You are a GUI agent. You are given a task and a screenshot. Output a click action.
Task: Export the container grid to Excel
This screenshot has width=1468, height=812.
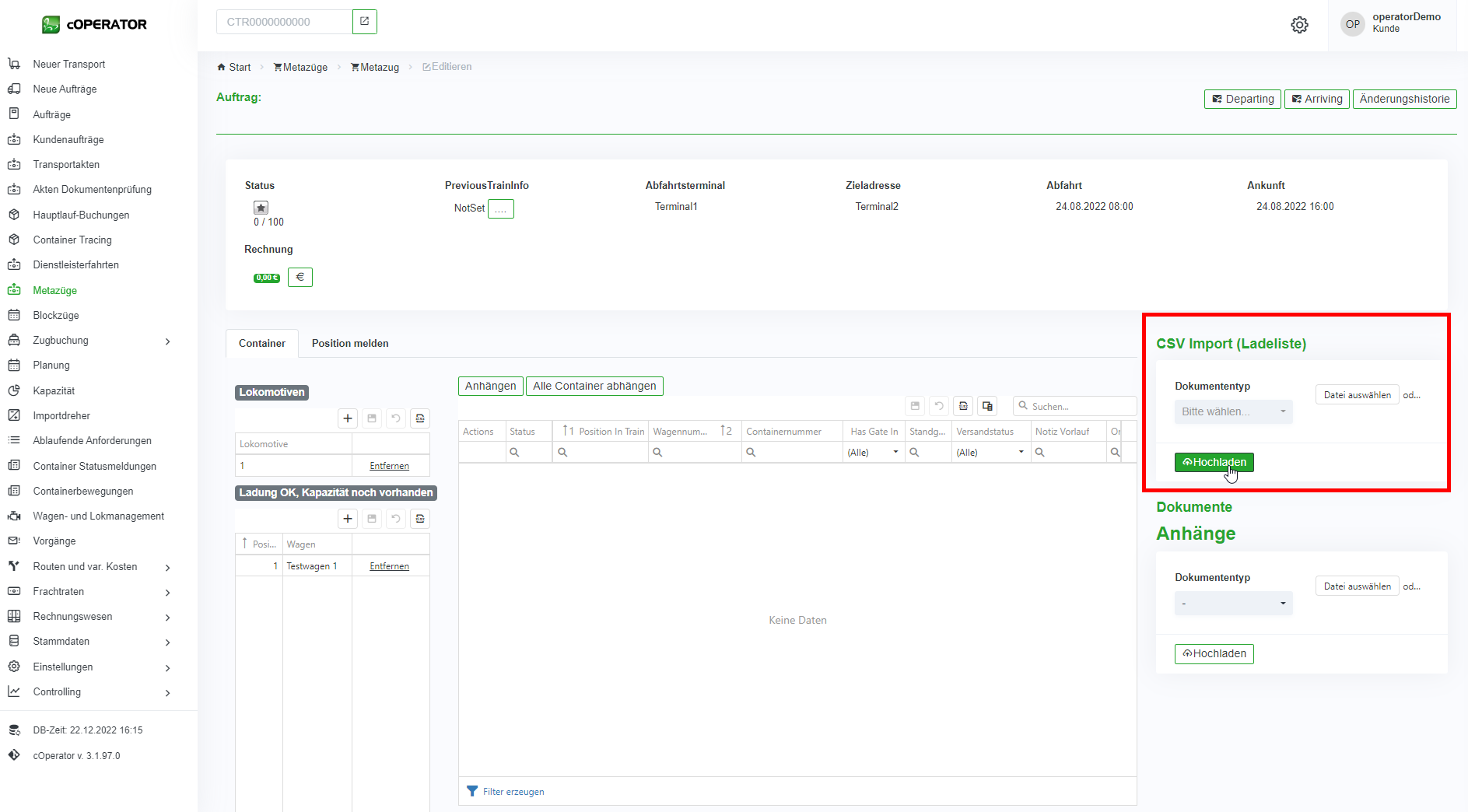coord(963,406)
